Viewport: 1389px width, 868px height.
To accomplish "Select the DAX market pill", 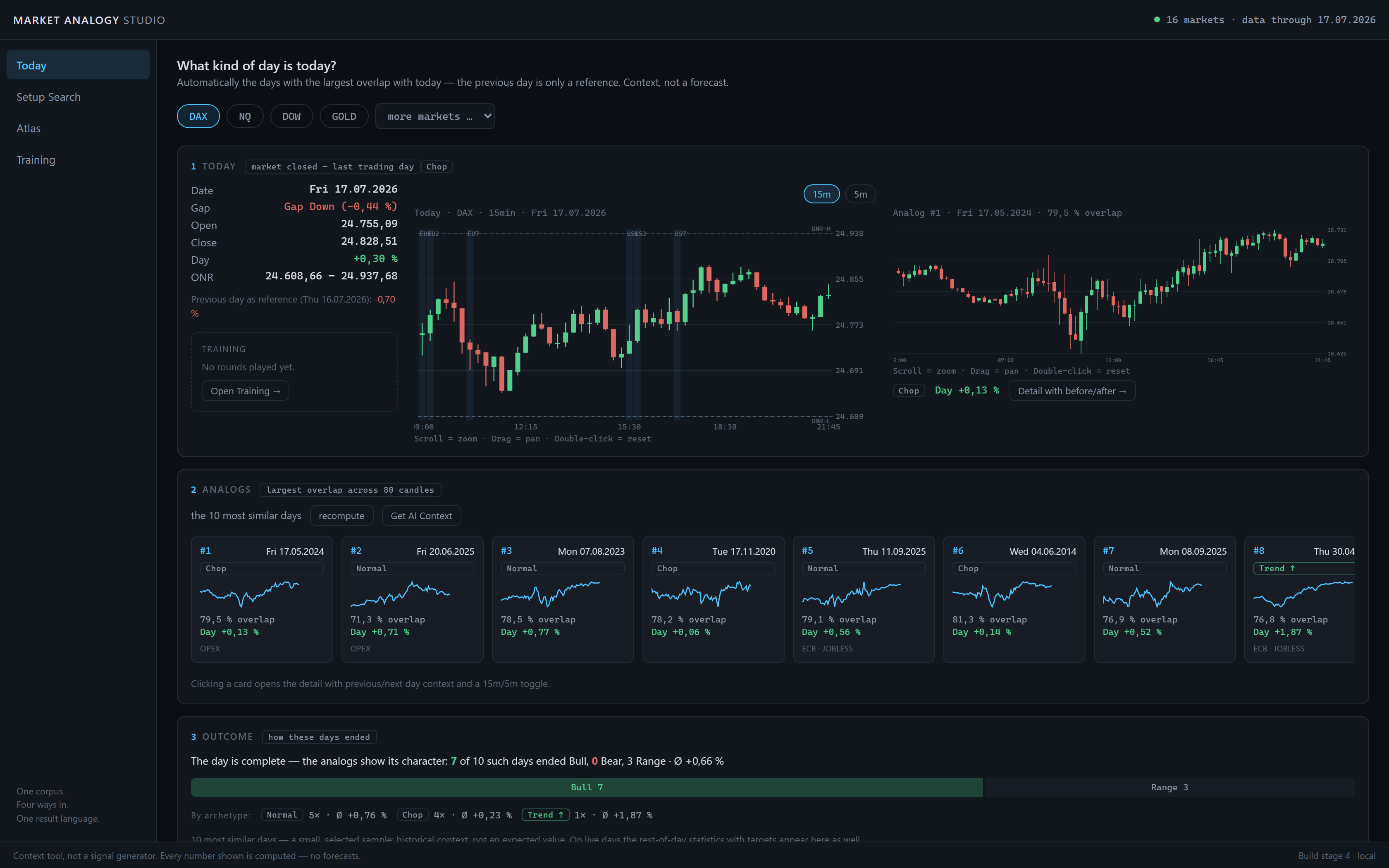I will [198, 117].
